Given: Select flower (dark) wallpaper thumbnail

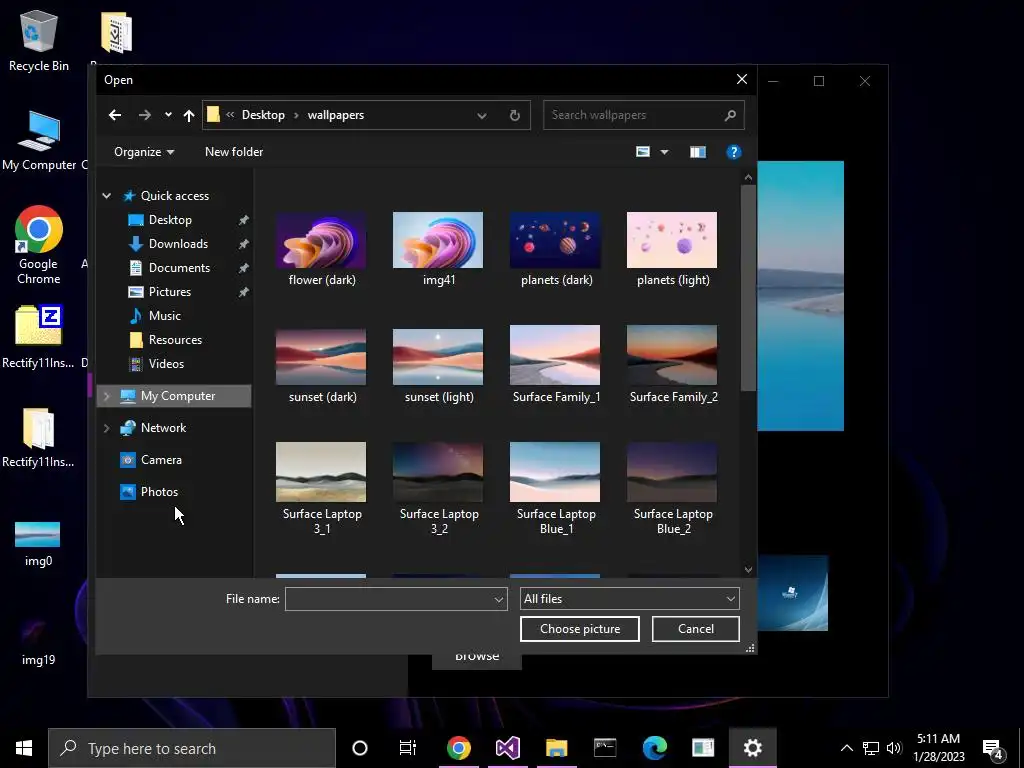Looking at the screenshot, I should click(x=321, y=240).
